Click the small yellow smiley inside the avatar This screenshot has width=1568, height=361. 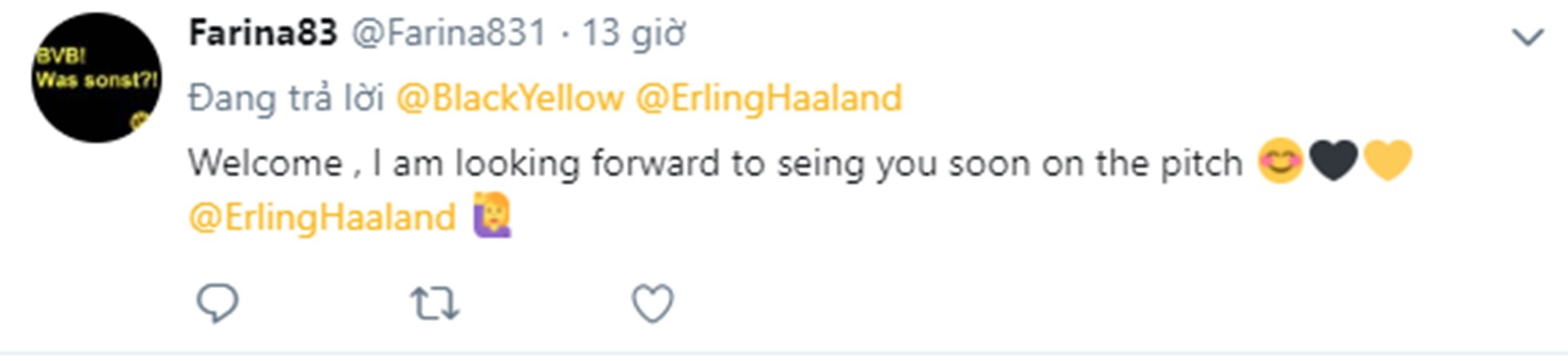139,120
